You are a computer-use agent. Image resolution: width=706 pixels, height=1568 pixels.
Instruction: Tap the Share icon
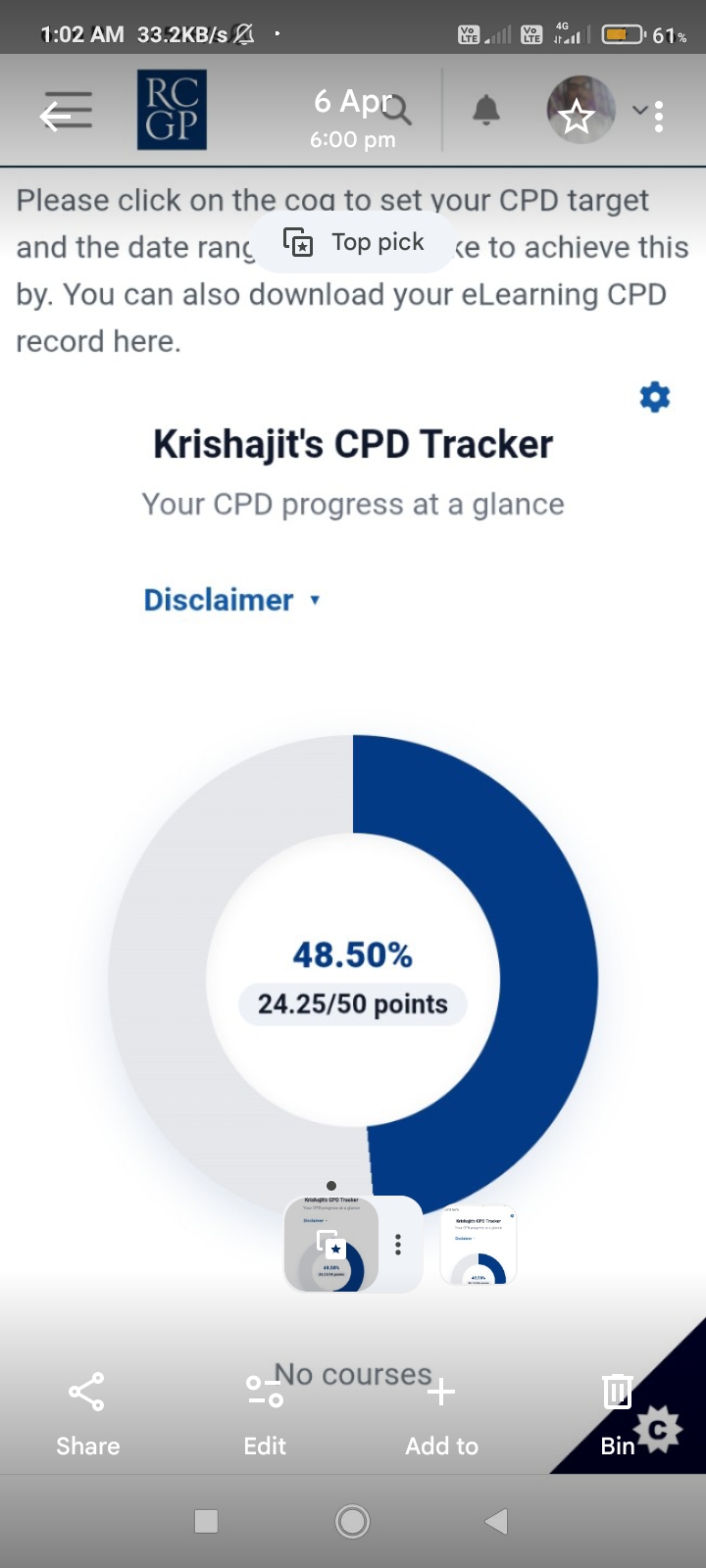87,1413
